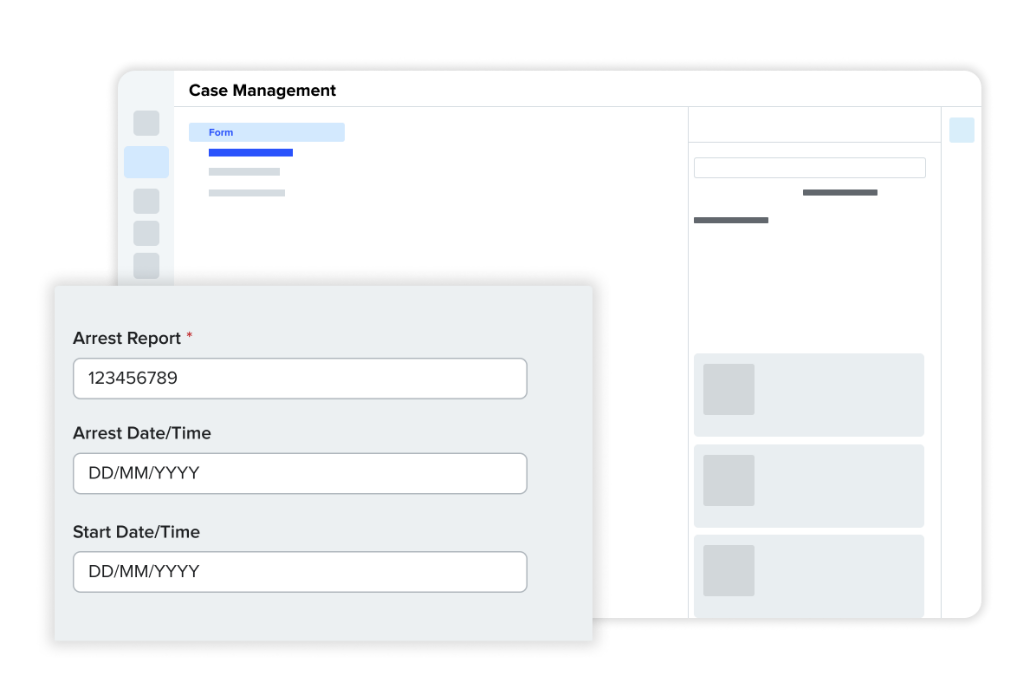Click the search box atop the right panel
The height and width of the screenshot is (692, 1034).
tap(809, 167)
